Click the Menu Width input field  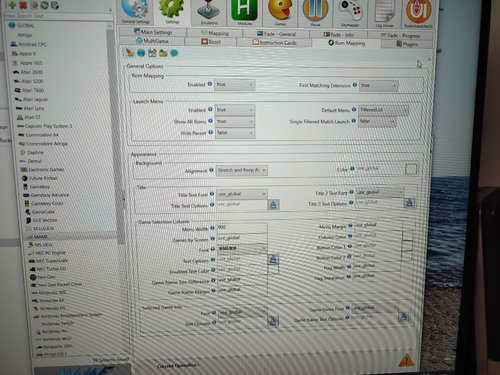pos(242,227)
